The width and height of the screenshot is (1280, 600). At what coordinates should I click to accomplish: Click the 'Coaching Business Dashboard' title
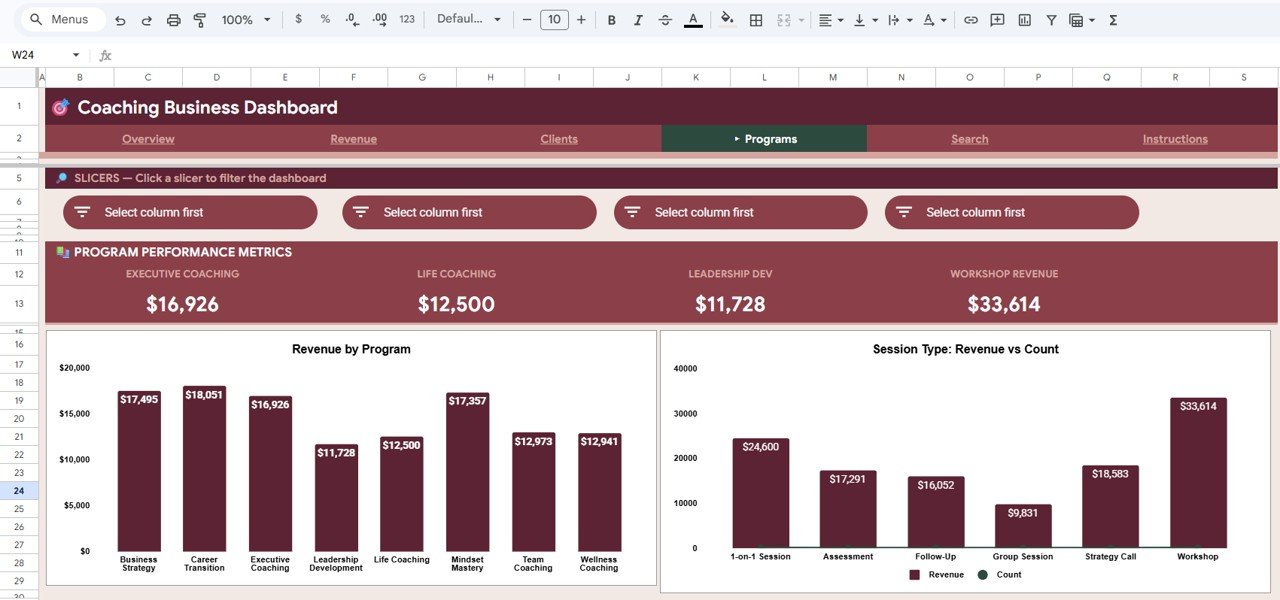click(x=207, y=107)
